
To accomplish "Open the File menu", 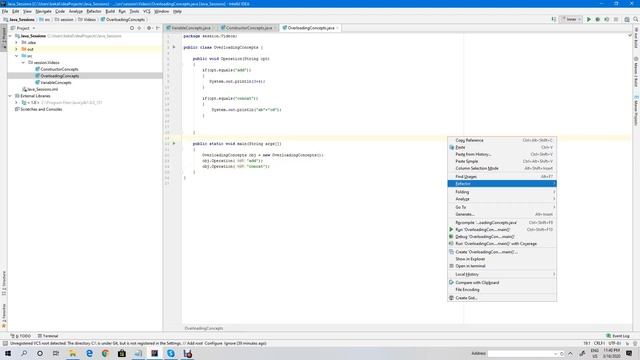I will (x=5, y=11).
